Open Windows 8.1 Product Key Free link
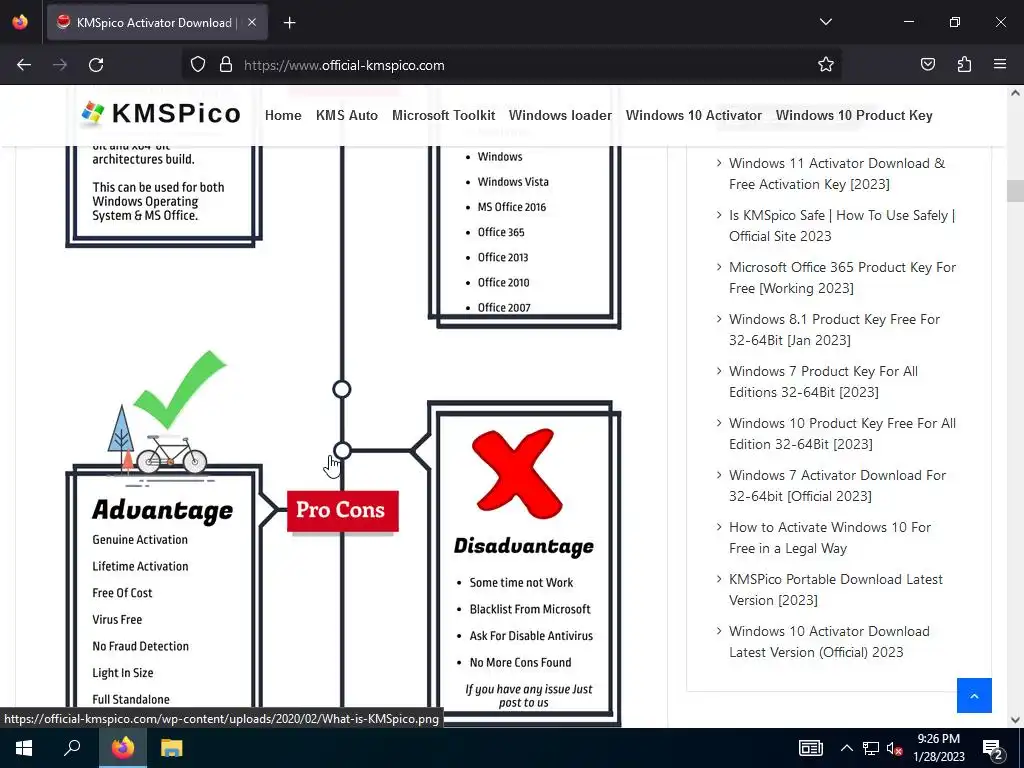The width and height of the screenshot is (1024, 768). click(834, 330)
